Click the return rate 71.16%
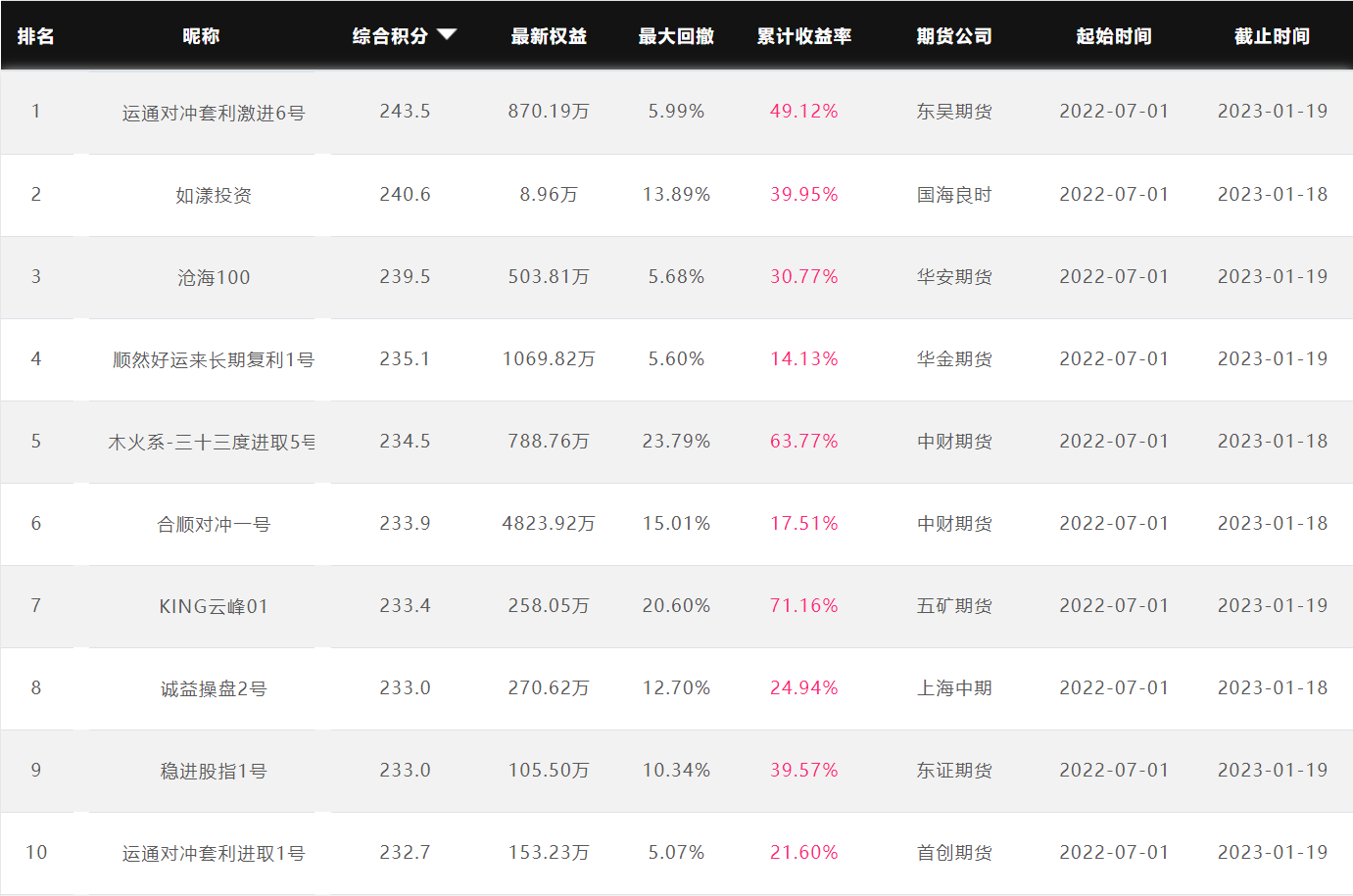The width and height of the screenshot is (1353, 896). (x=804, y=605)
